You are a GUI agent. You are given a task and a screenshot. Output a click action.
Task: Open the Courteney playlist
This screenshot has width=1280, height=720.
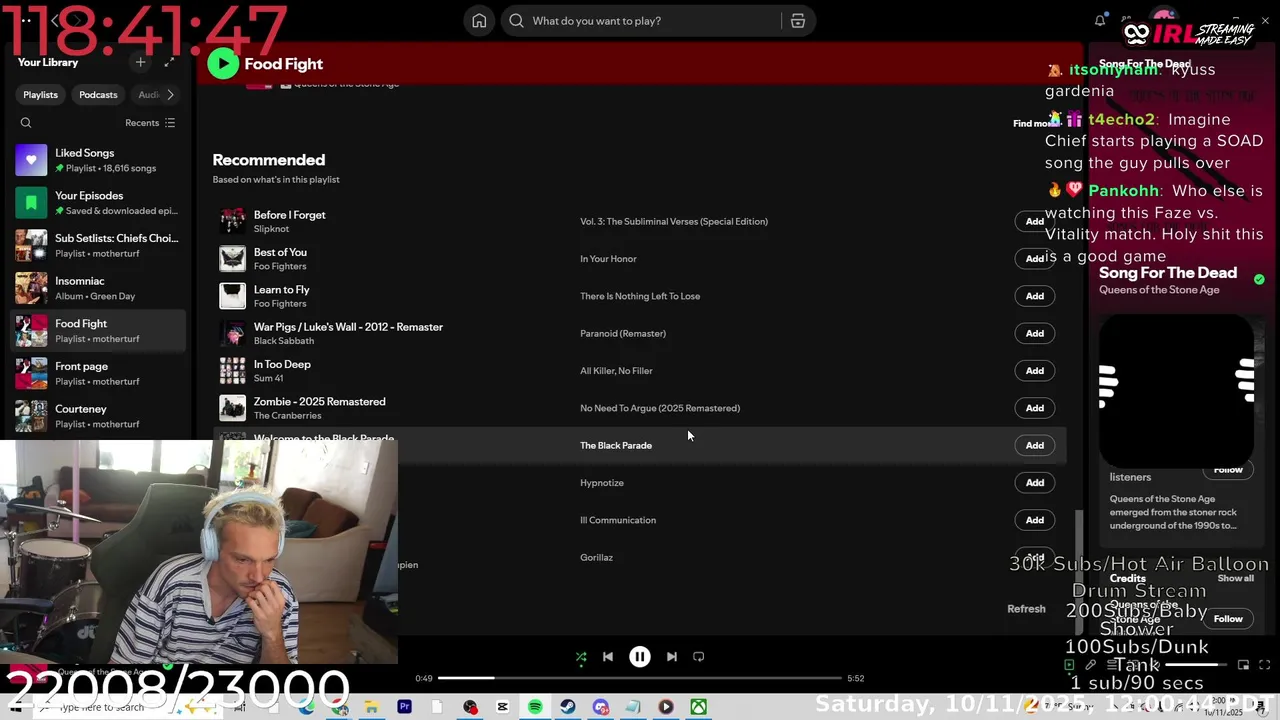98,416
